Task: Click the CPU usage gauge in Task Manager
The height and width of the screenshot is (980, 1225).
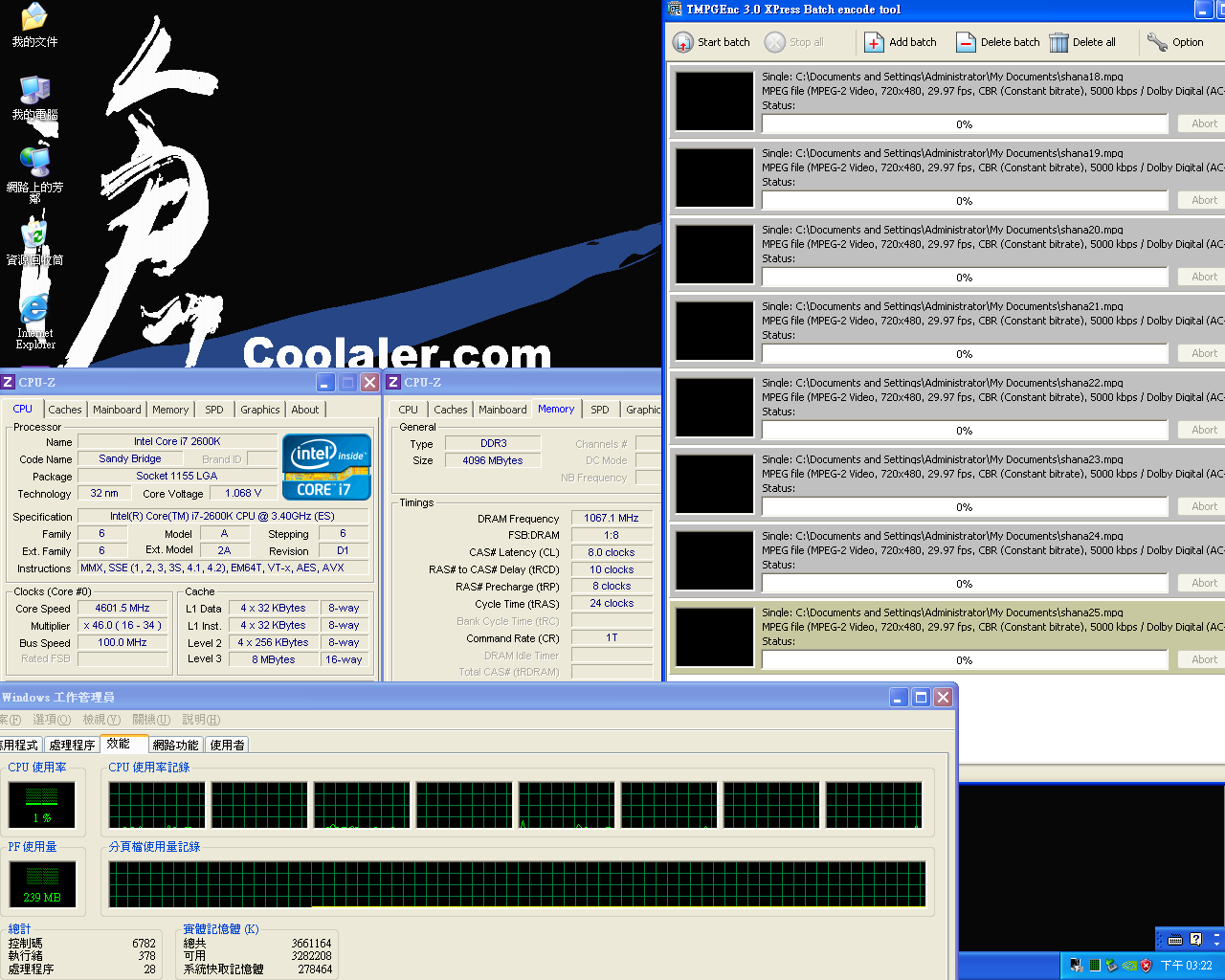Action: tap(42, 804)
